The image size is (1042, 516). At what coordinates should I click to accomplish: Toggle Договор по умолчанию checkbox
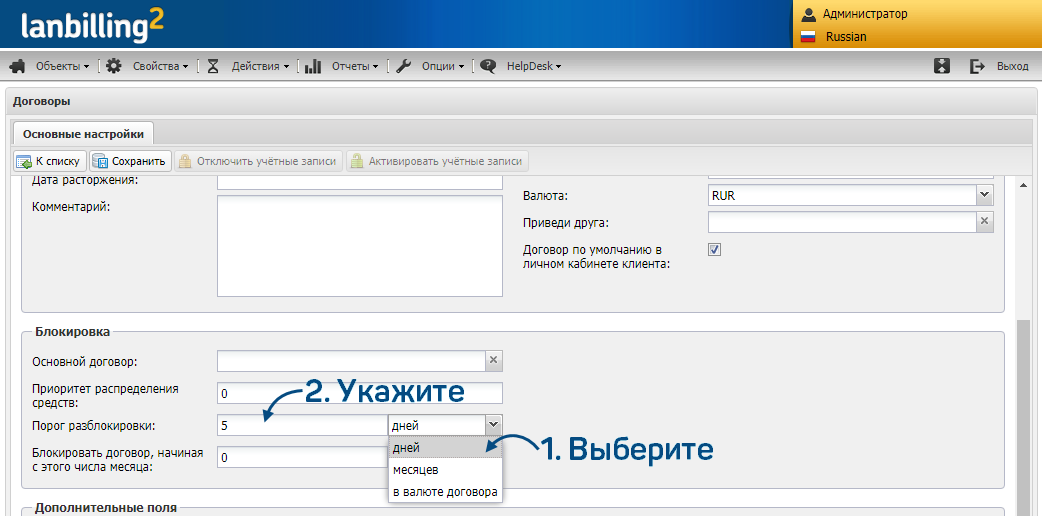pyautogui.click(x=714, y=250)
